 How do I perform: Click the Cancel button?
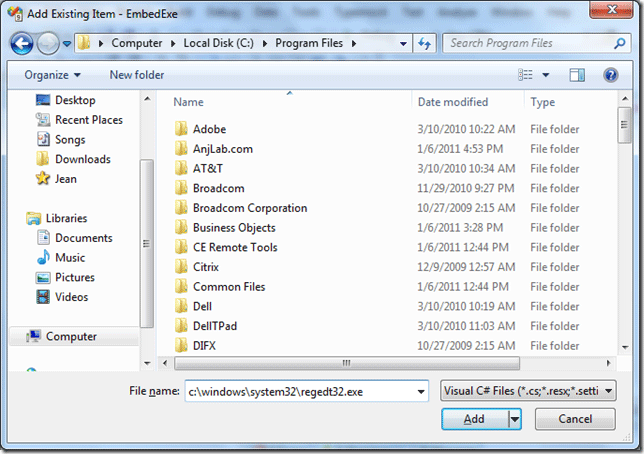(575, 419)
